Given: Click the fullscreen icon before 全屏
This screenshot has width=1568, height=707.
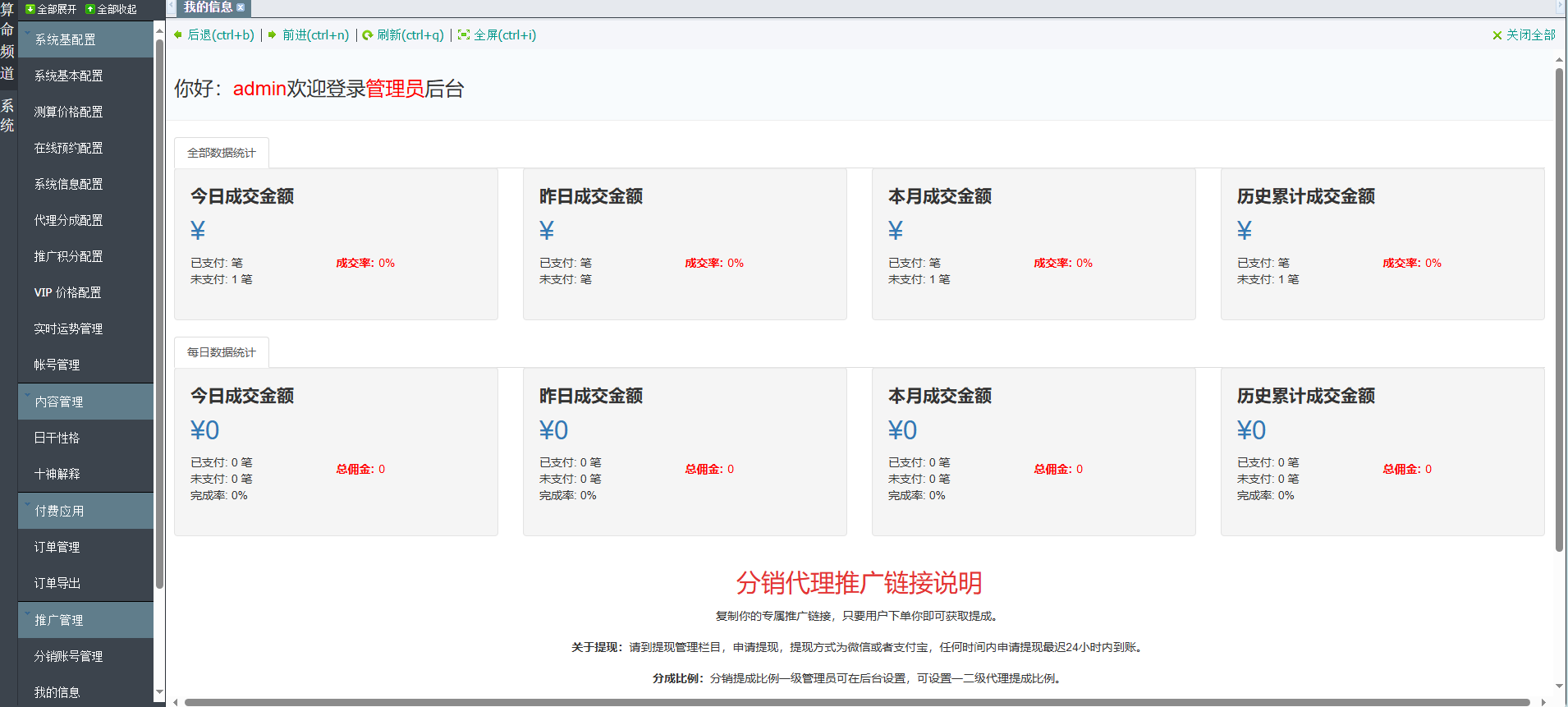Looking at the screenshot, I should coord(464,34).
